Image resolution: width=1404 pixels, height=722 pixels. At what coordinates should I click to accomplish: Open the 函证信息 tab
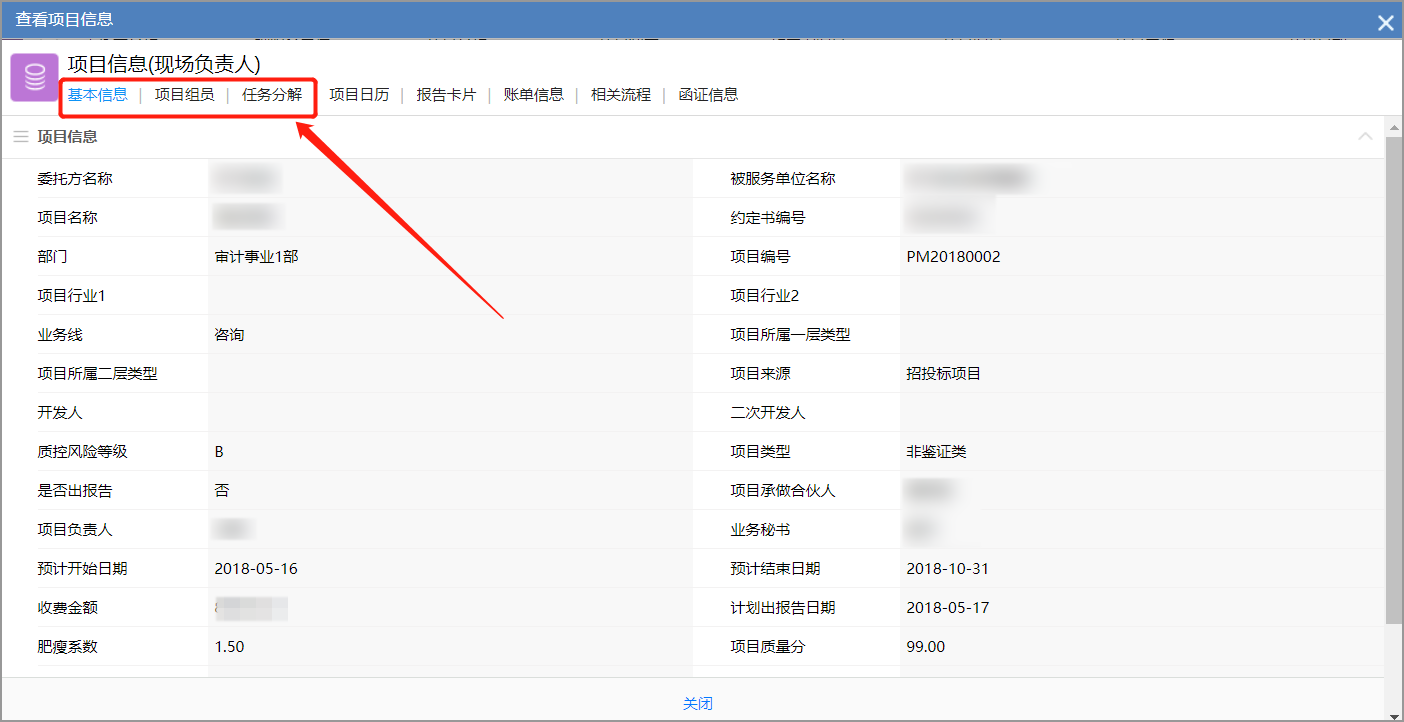pyautogui.click(x=708, y=95)
